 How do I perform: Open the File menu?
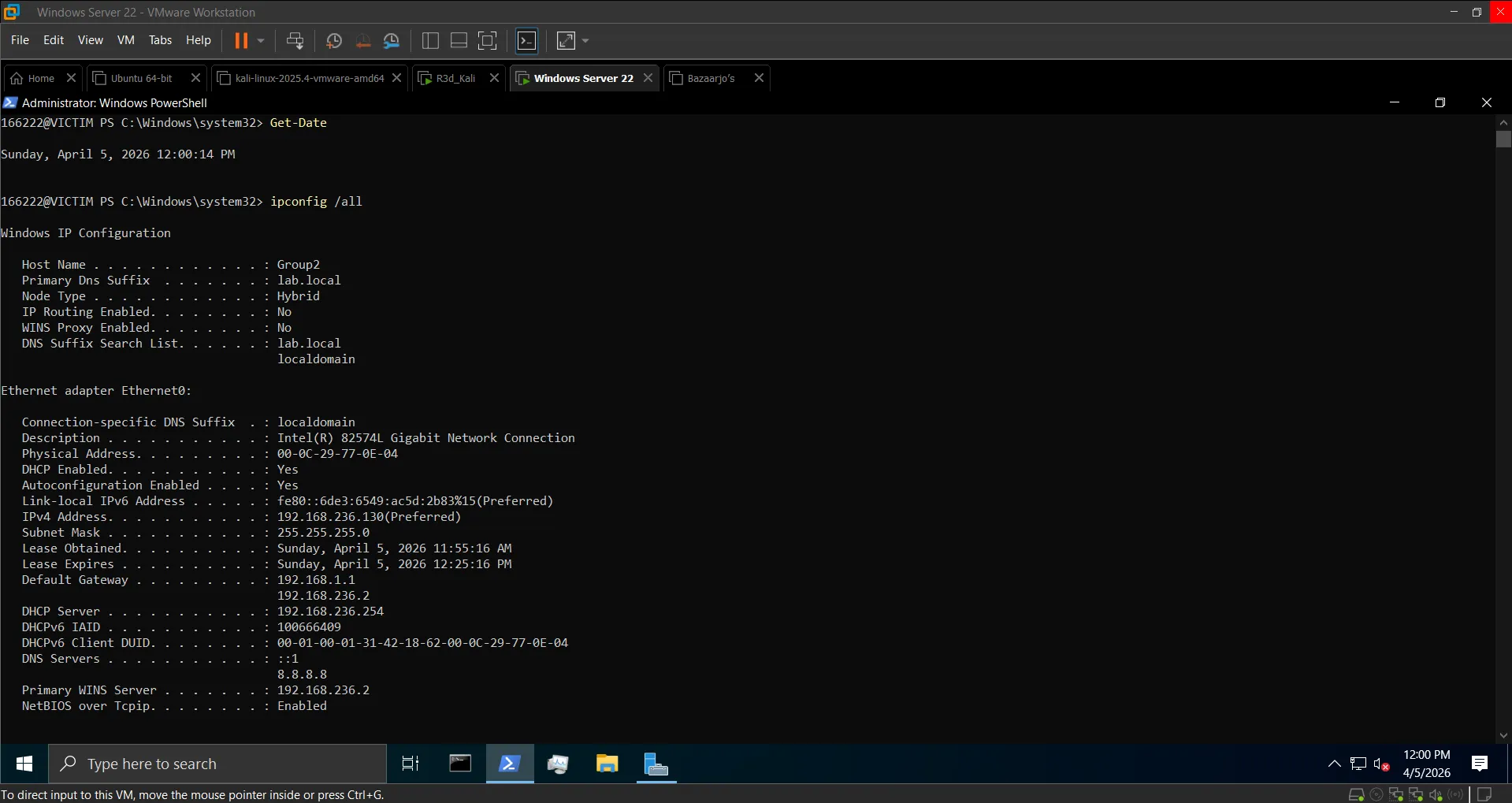coord(20,40)
